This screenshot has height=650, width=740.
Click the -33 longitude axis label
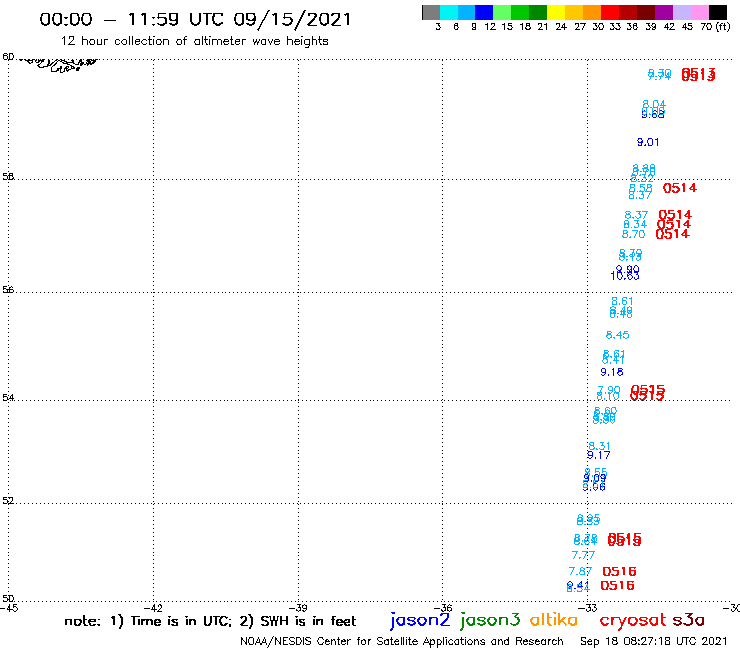588,608
